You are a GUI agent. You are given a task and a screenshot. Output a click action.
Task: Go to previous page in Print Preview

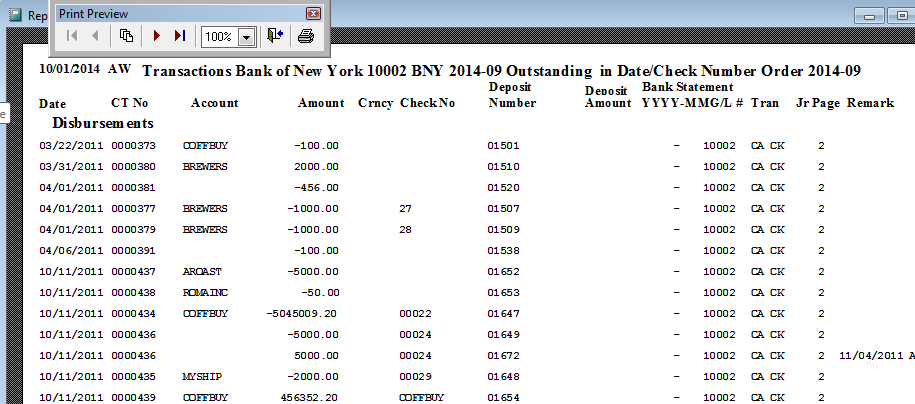point(95,36)
